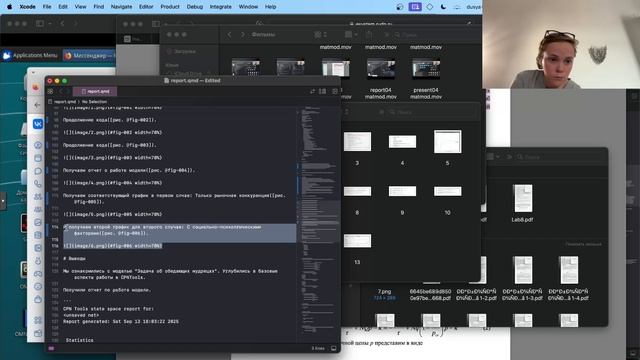Screen dimensions: 640x360
Task: Click the 'Показать меньше' link
Action: tap(583, 244)
